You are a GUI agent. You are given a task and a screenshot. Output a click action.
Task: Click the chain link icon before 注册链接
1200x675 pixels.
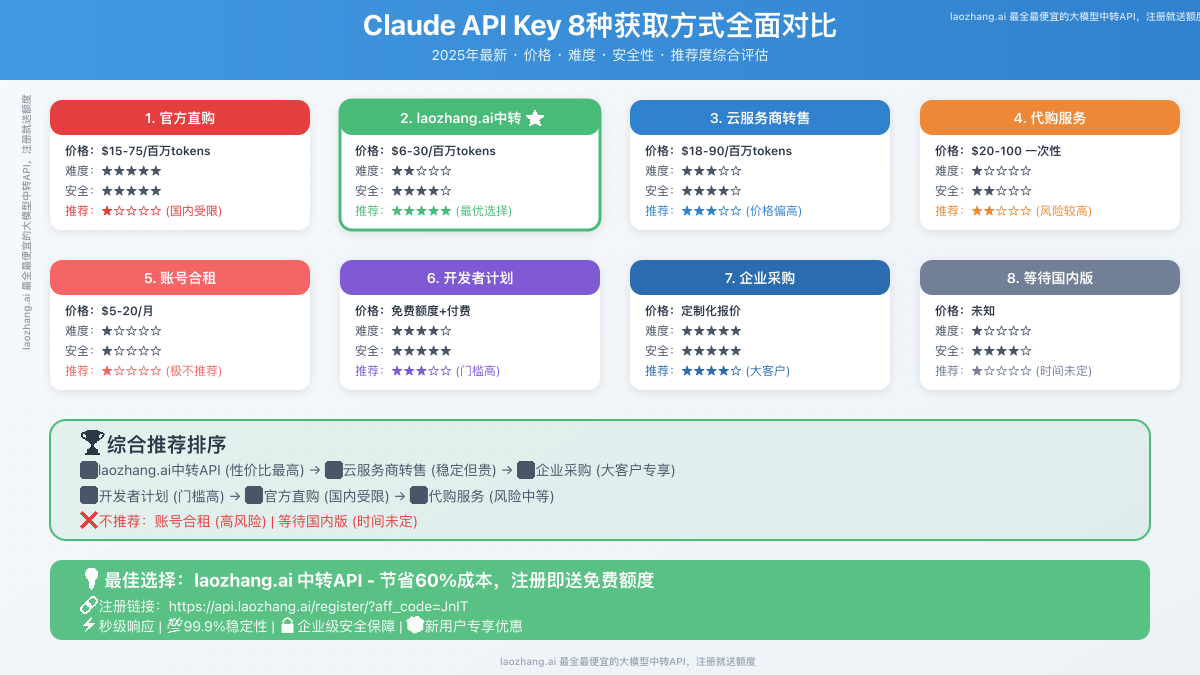pyautogui.click(x=88, y=606)
